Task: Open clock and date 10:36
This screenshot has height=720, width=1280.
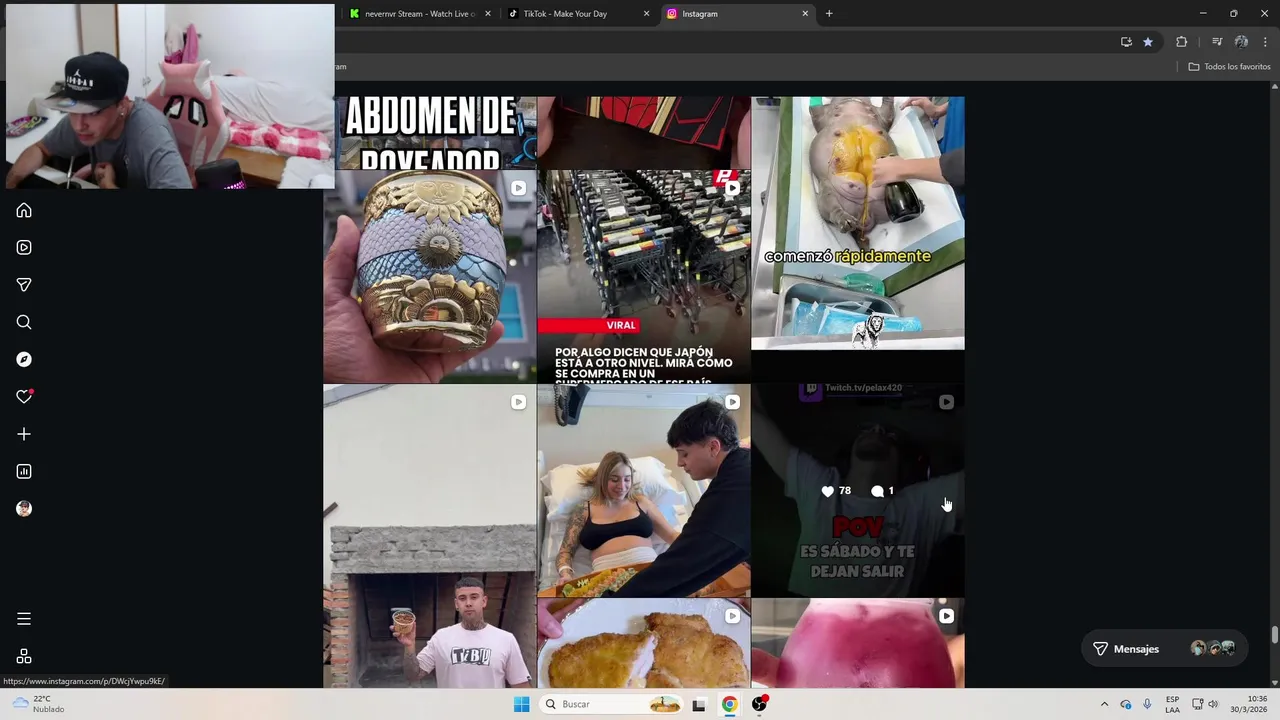Action: (x=1248, y=704)
